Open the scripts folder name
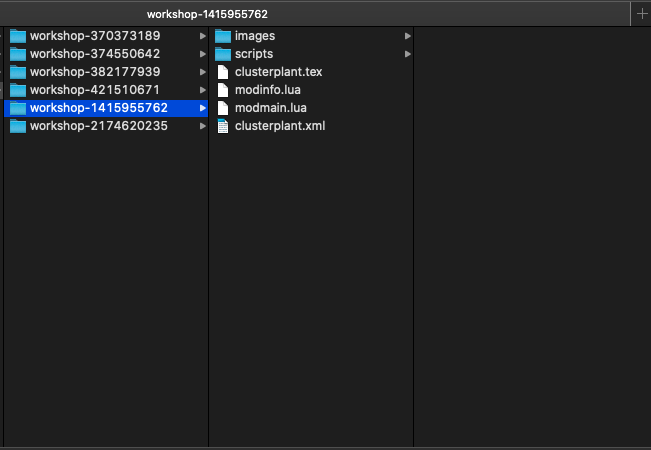The height and width of the screenshot is (450, 651). 254,54
